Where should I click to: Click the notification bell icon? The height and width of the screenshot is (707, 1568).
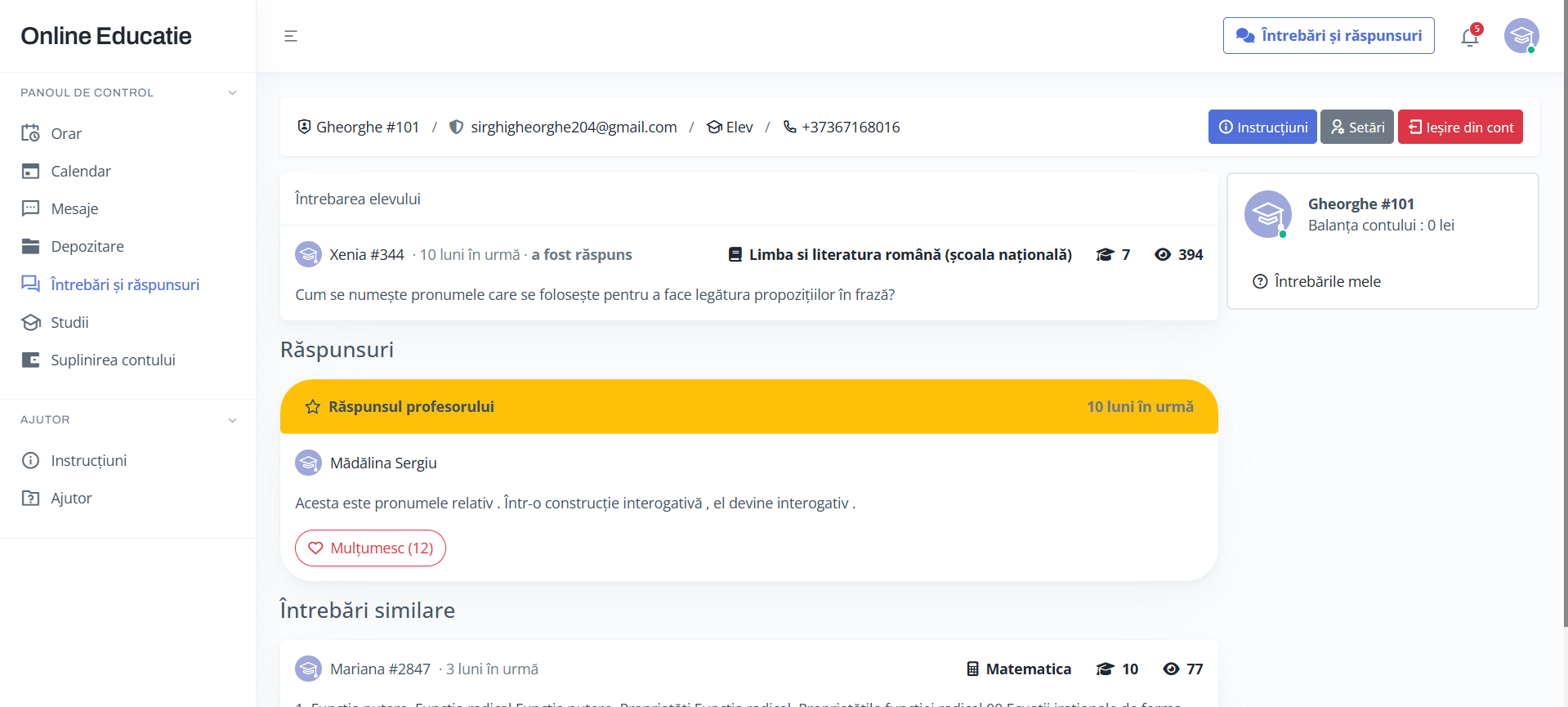click(1469, 37)
